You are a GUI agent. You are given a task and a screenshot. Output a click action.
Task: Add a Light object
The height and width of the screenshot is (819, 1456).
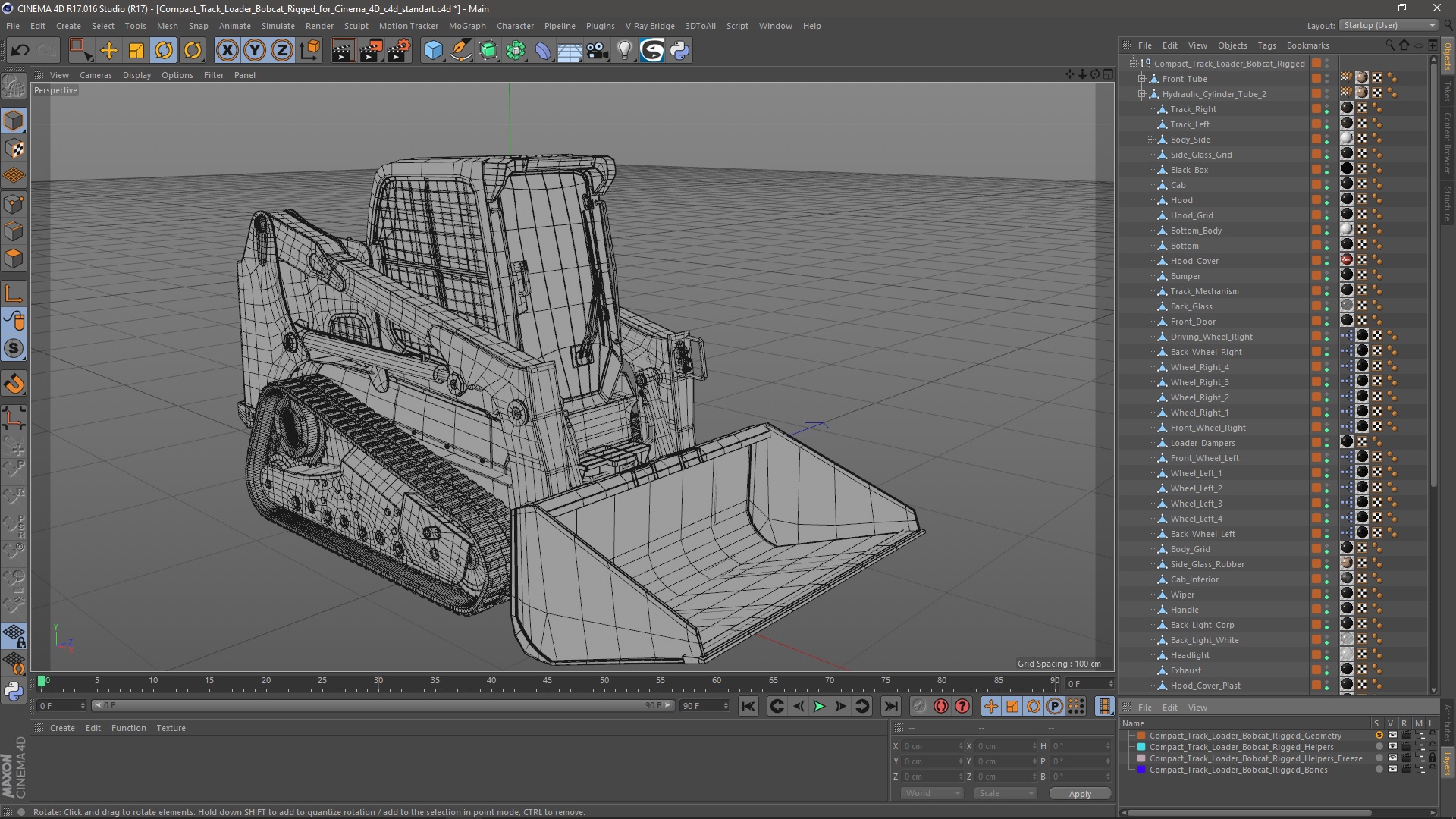625,51
